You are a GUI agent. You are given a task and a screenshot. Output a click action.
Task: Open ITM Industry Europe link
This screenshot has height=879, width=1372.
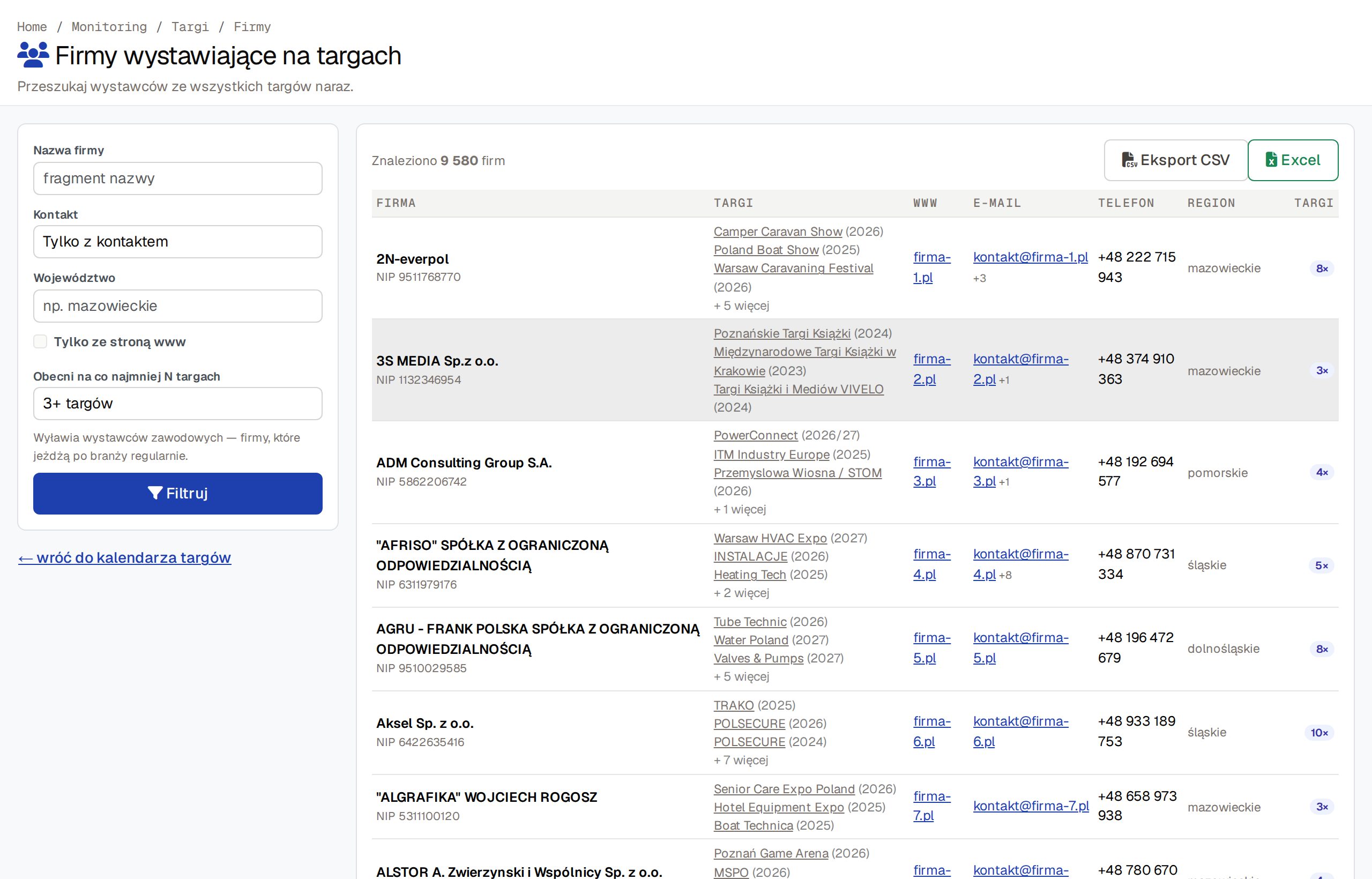(x=772, y=455)
